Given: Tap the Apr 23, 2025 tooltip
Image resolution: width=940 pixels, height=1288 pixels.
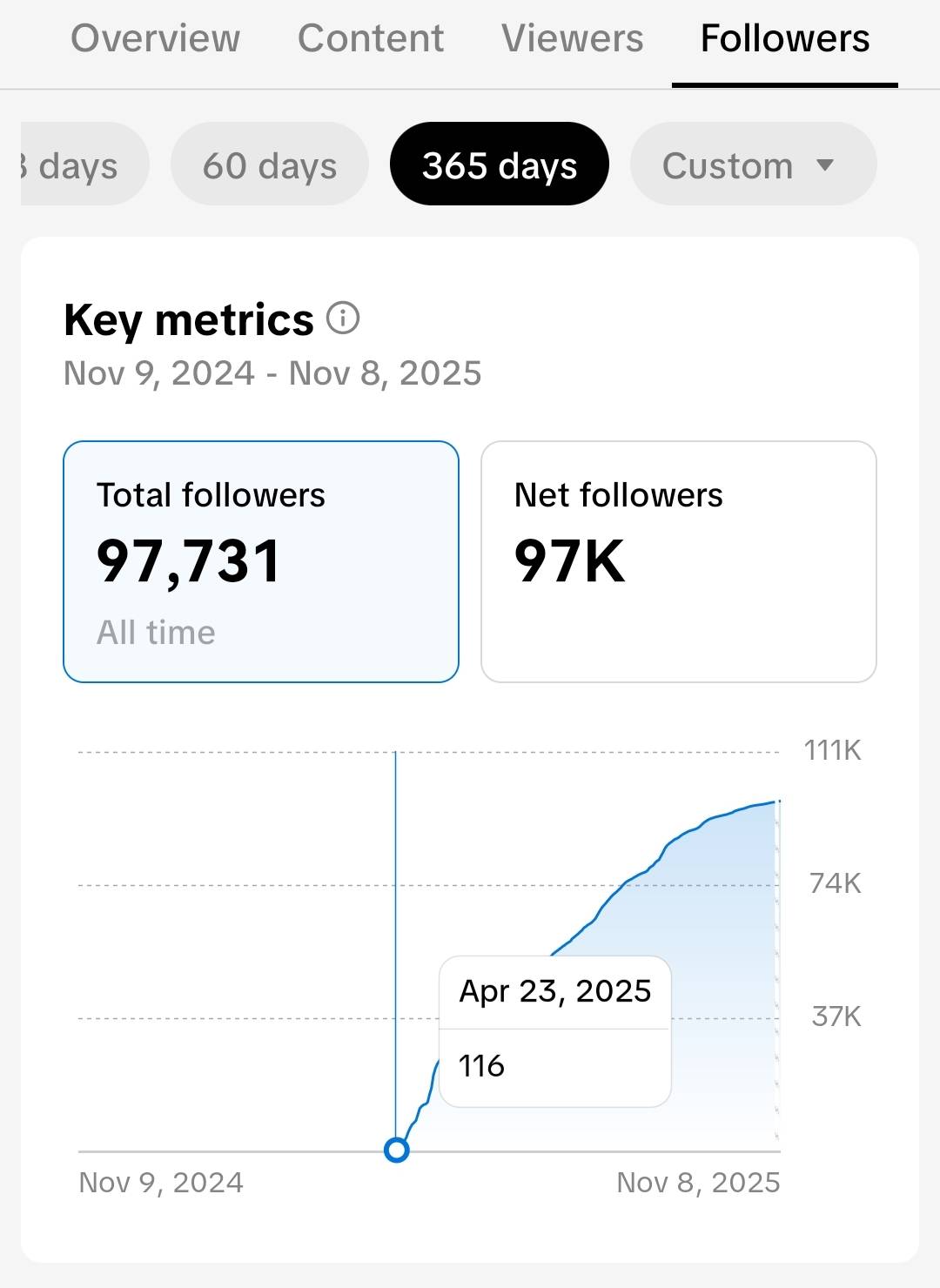Looking at the screenshot, I should (x=554, y=1030).
